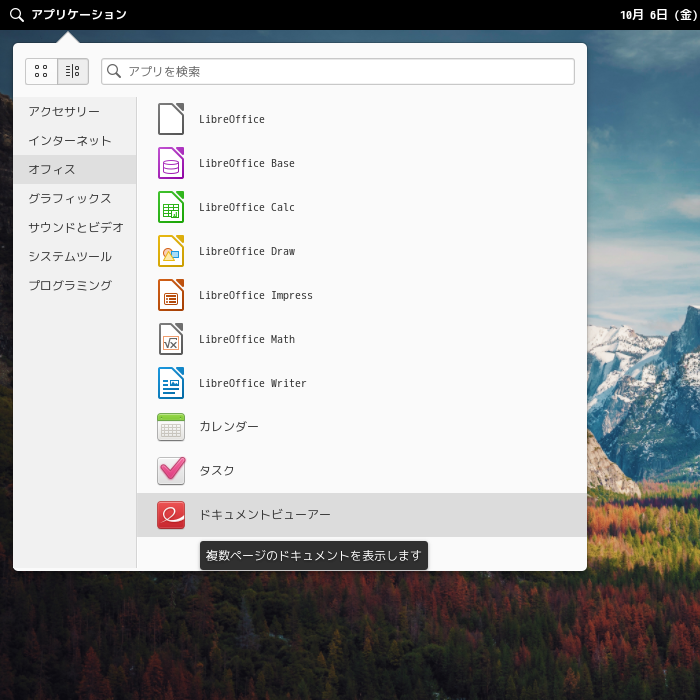Open the タスク checkmark icon
This screenshot has width=700, height=700.
(171, 471)
